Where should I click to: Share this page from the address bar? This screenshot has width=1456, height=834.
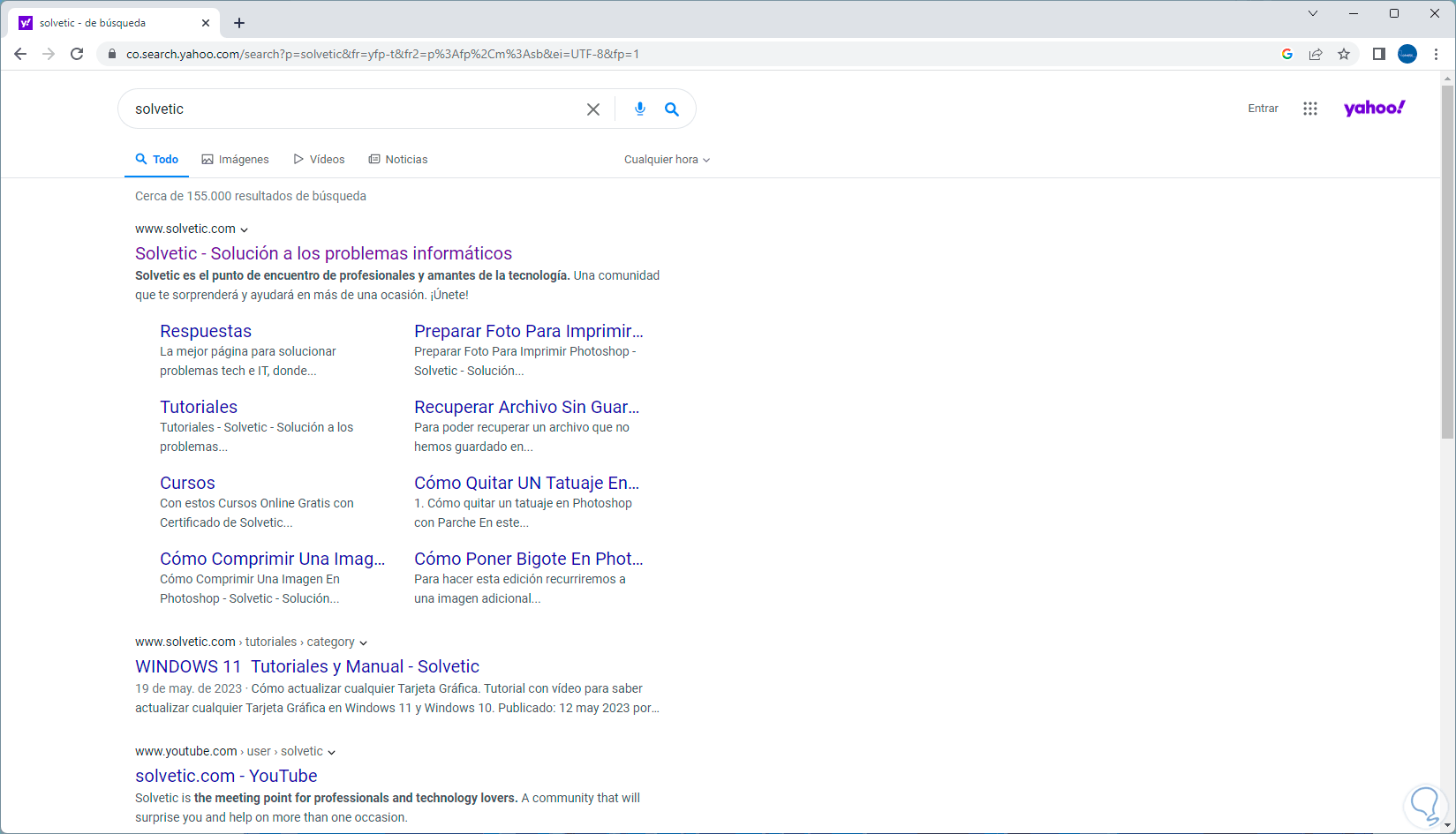(x=1316, y=54)
